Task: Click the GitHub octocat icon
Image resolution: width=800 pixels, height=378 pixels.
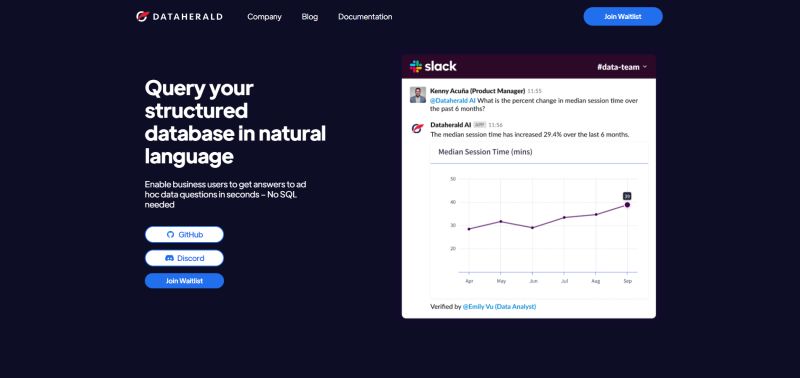Action: click(x=170, y=235)
